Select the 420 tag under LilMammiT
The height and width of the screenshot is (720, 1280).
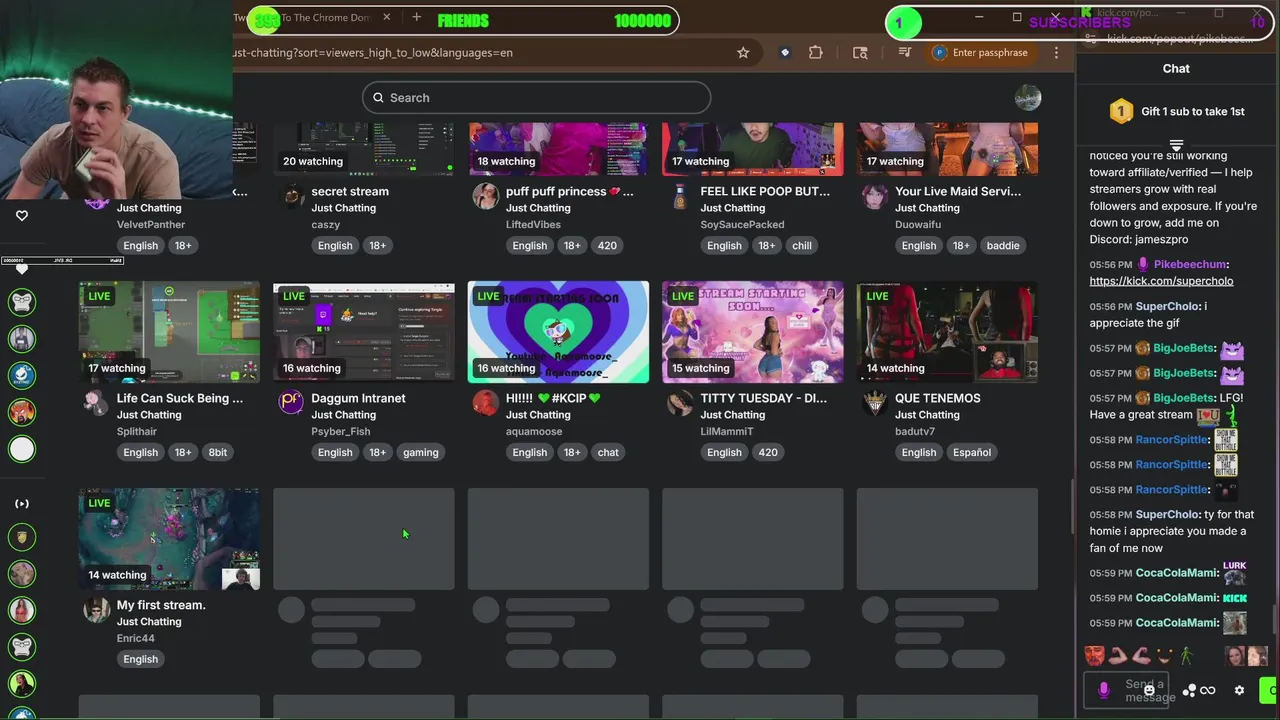point(768,452)
